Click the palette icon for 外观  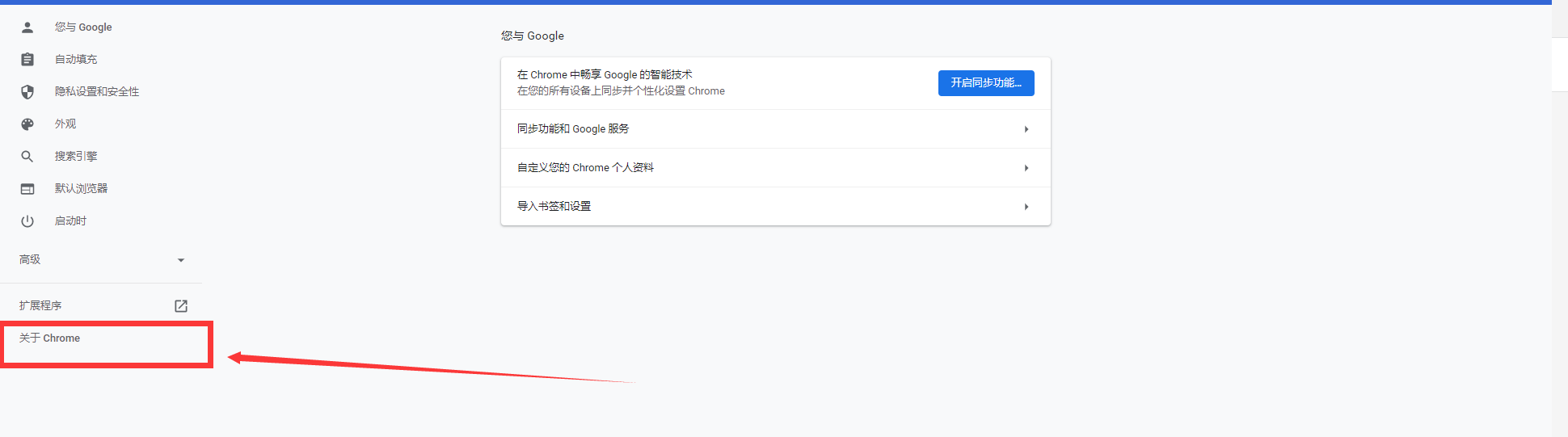(27, 124)
